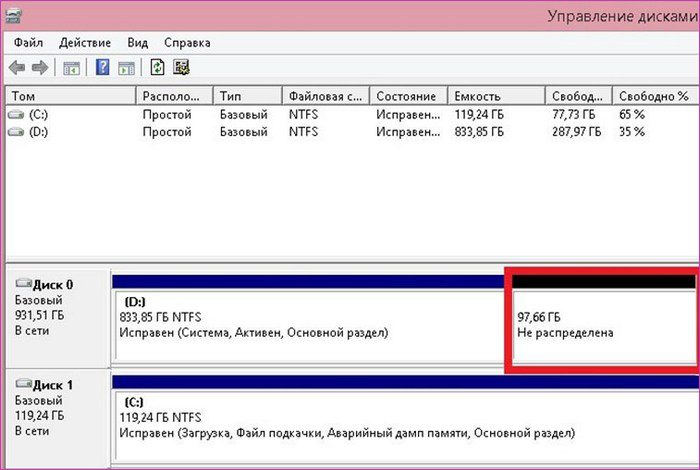Open the Файл menu

(29, 43)
